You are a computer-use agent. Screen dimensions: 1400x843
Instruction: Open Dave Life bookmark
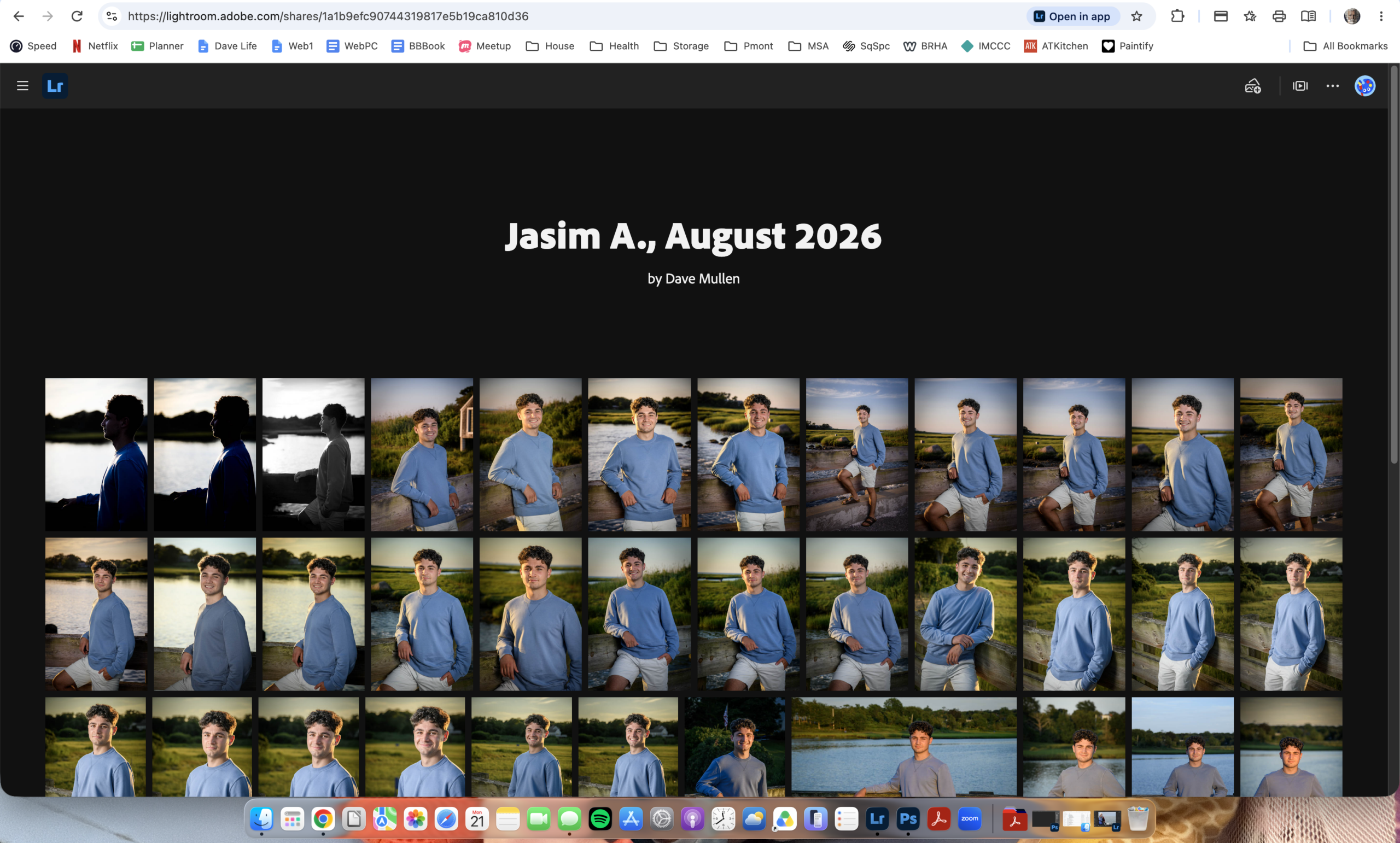(x=227, y=46)
